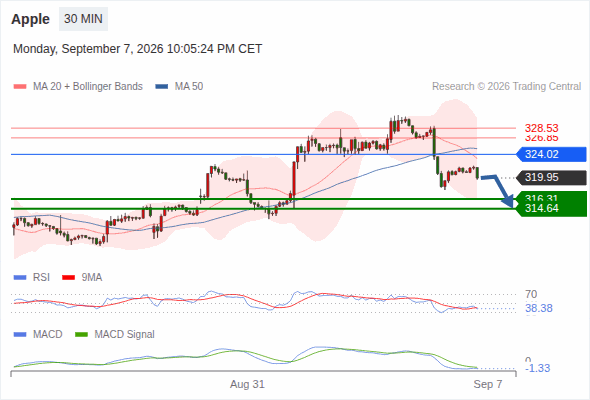590x400 pixels.
Task: Toggle the MA 50 legend entry
Action: click(x=179, y=86)
